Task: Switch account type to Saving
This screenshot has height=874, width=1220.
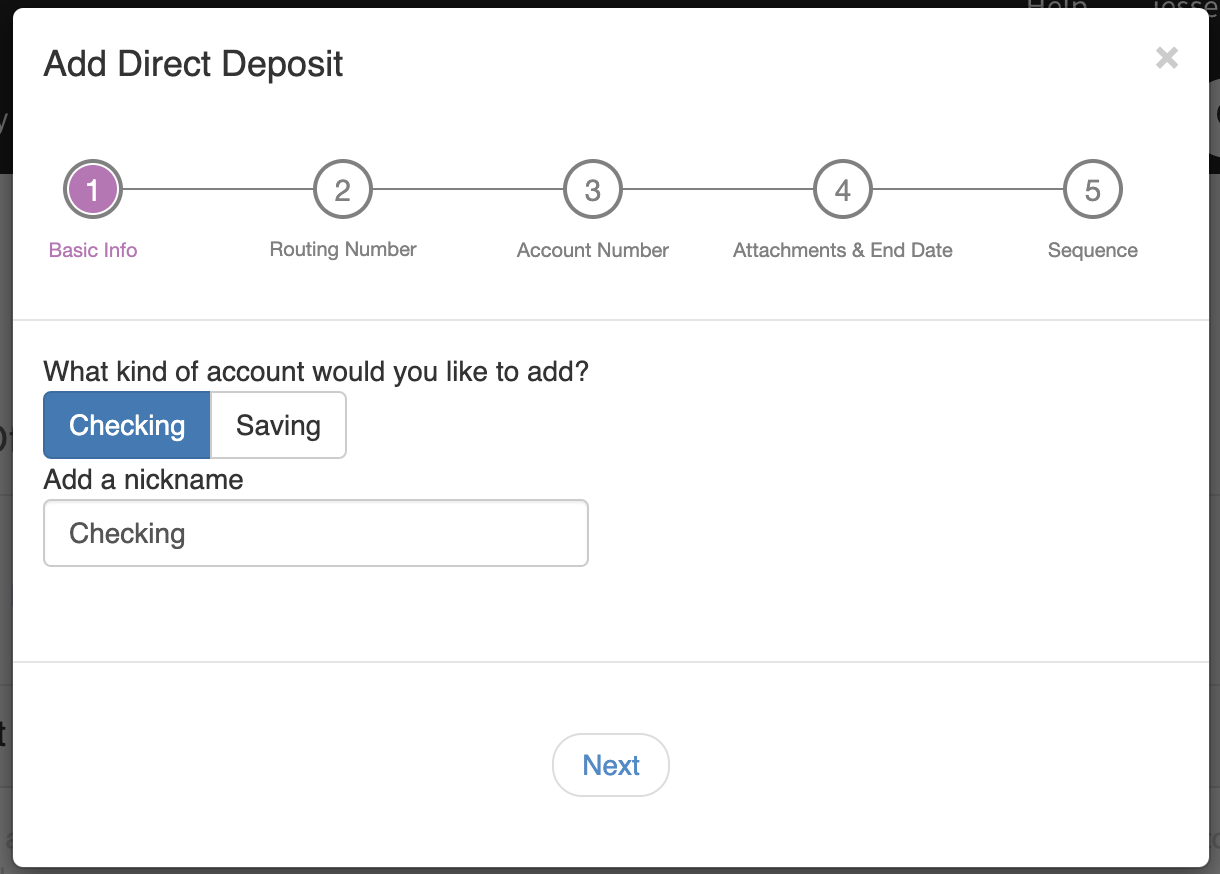Action: pyautogui.click(x=278, y=425)
